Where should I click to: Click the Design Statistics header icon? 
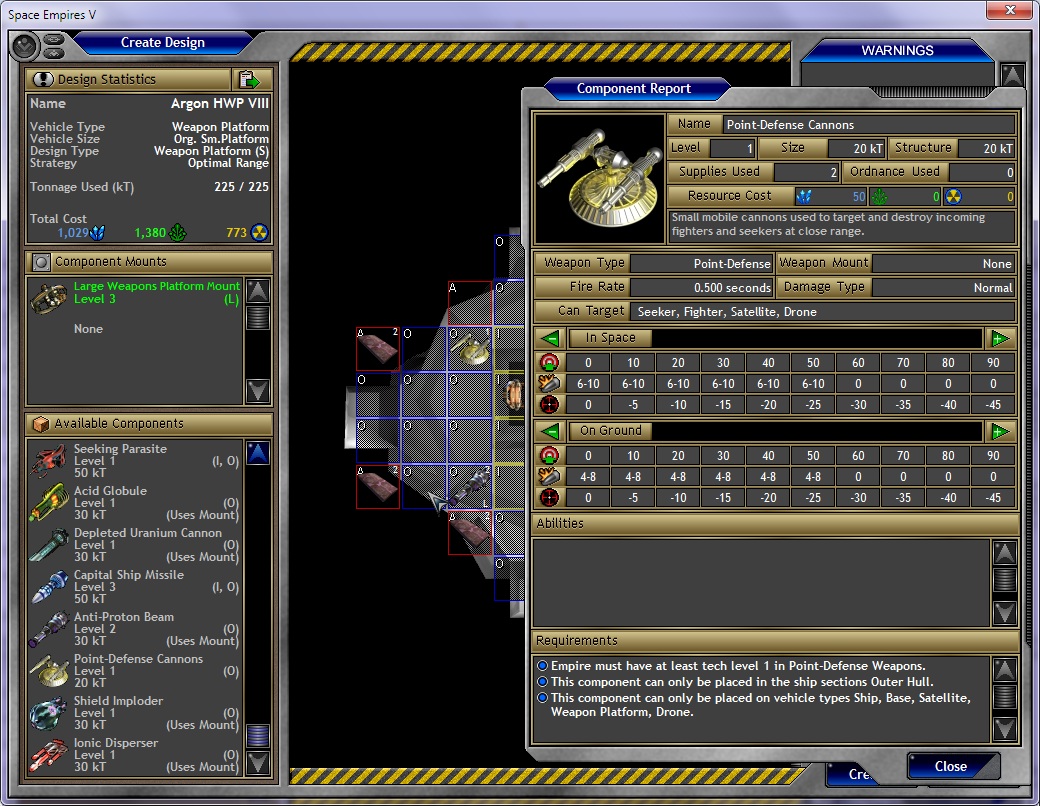coord(42,80)
